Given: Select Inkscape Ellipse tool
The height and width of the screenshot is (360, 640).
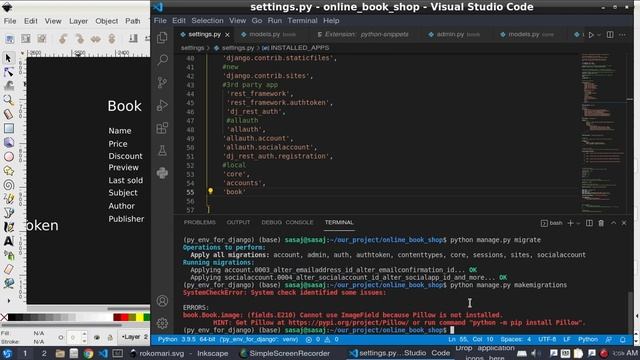Looking at the screenshot, I should [x=8, y=157].
